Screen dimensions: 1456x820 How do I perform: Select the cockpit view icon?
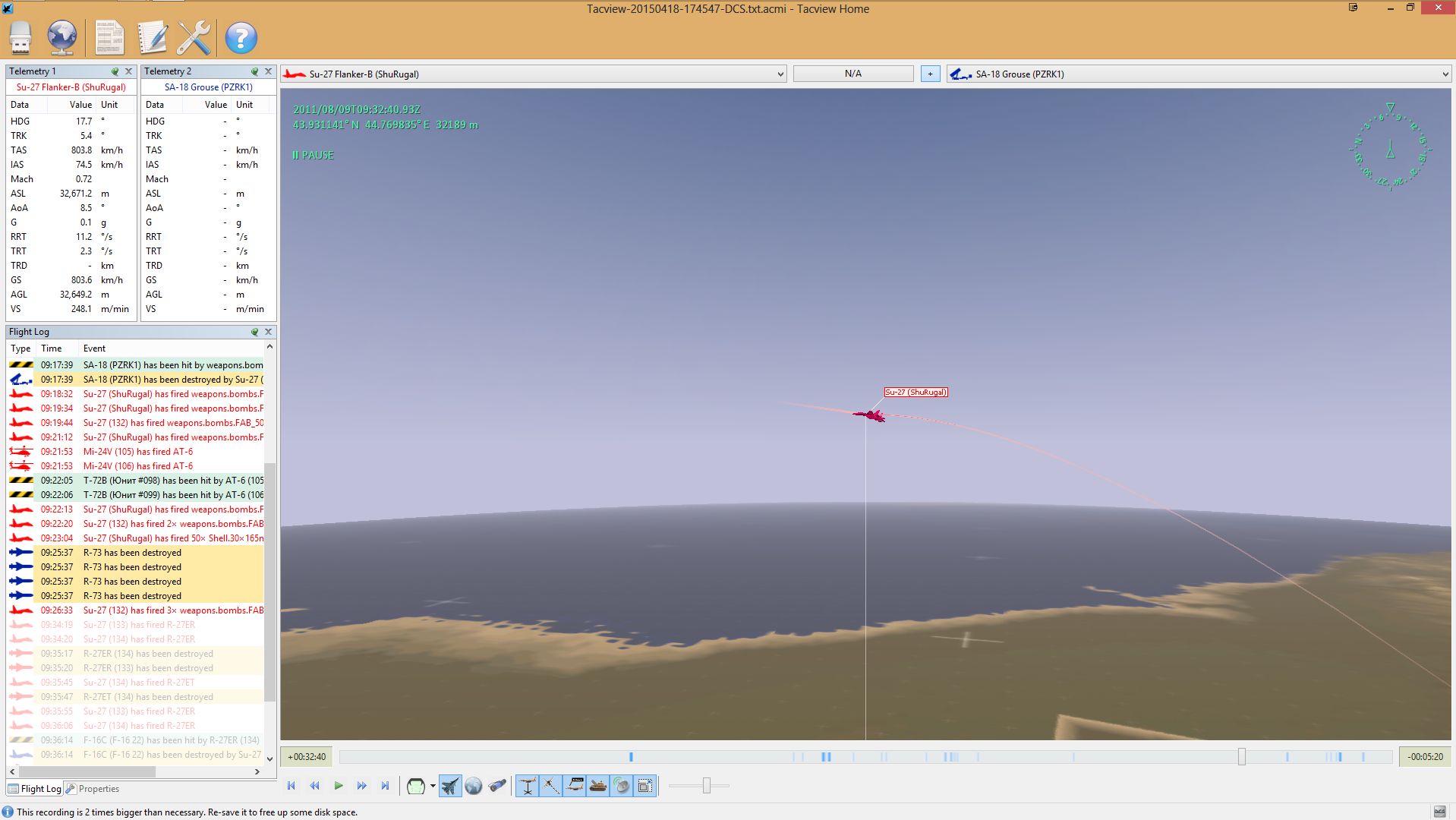point(415,786)
